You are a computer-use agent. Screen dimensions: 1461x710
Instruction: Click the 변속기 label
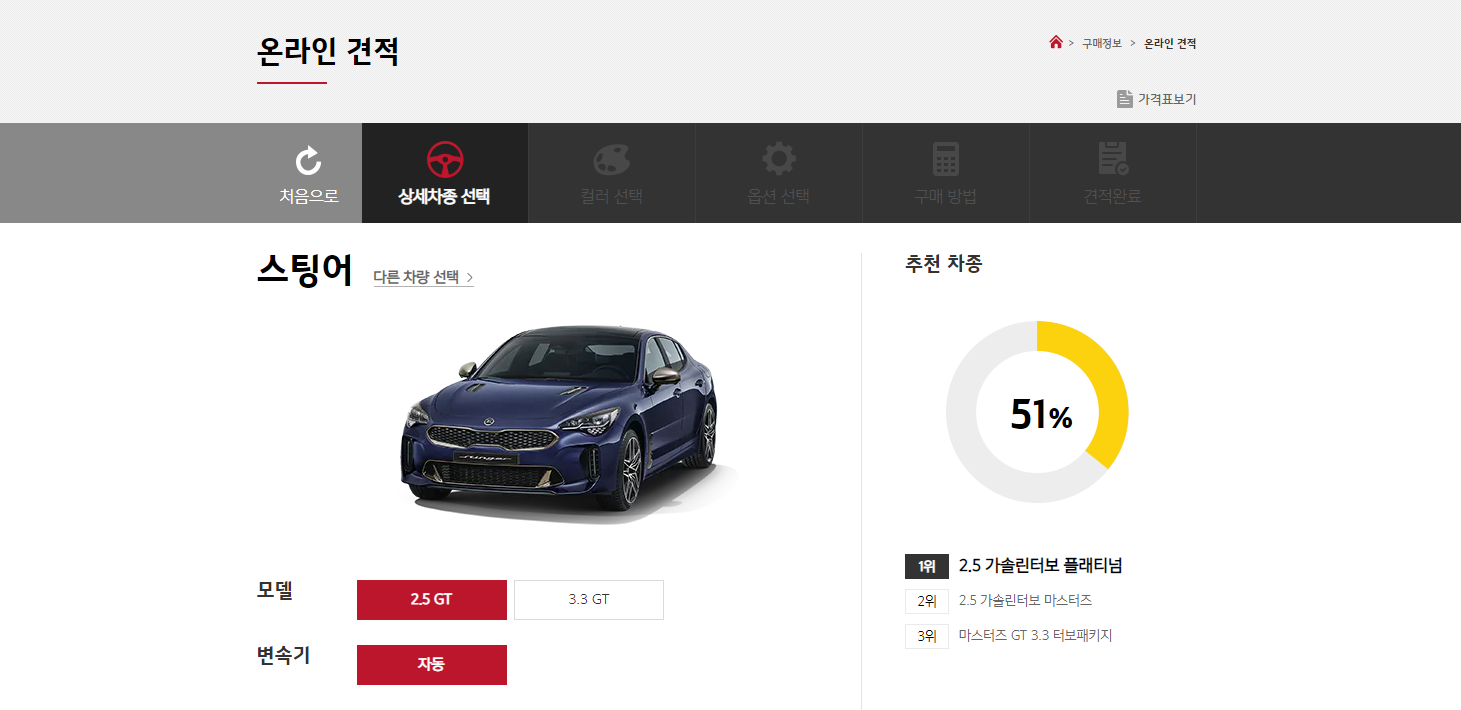[284, 655]
